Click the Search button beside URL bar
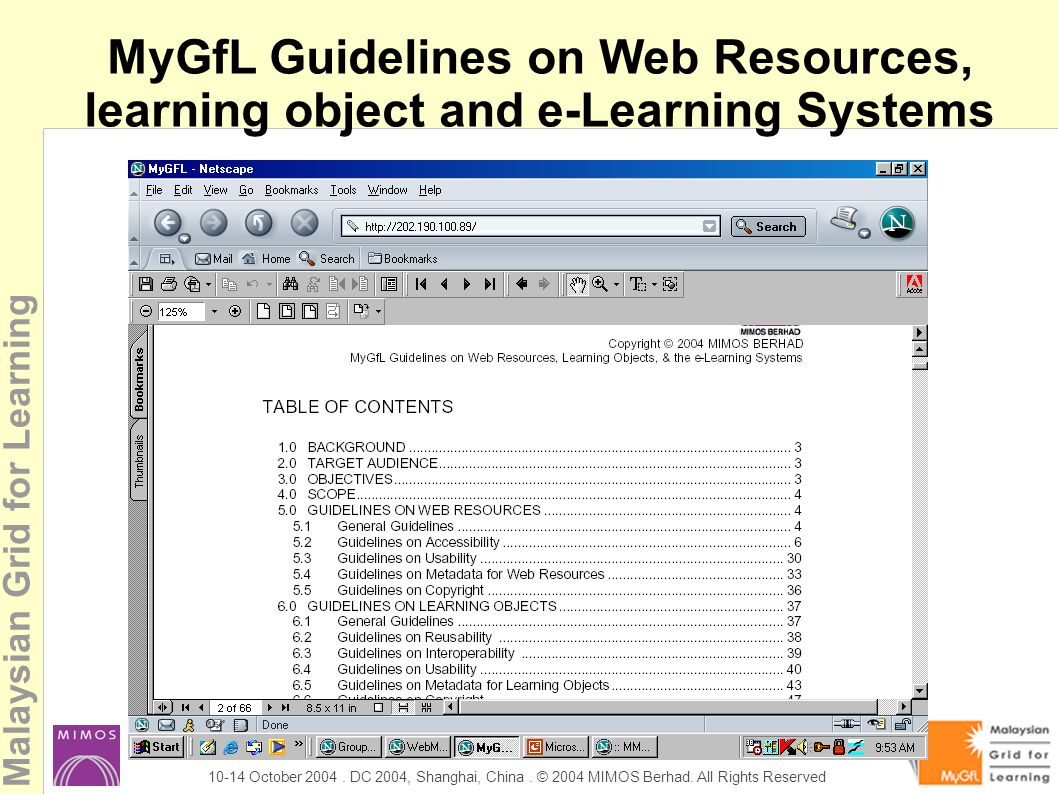Screen dimensions: 1058x794 tap(768, 227)
